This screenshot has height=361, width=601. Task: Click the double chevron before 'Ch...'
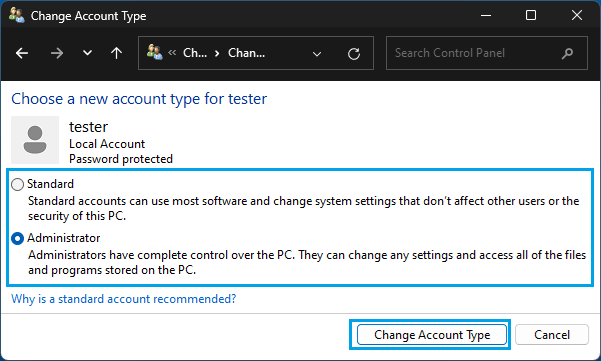click(172, 53)
